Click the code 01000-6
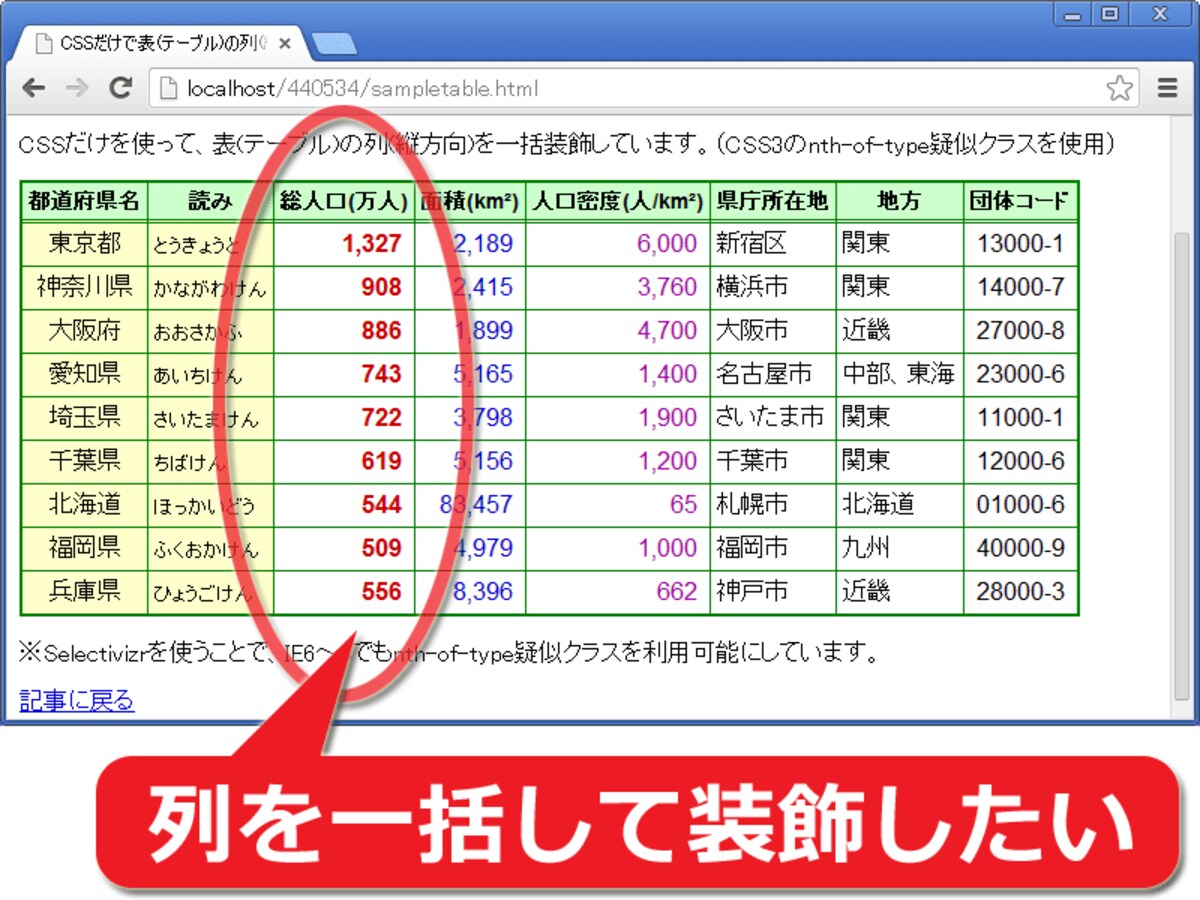 click(1021, 505)
